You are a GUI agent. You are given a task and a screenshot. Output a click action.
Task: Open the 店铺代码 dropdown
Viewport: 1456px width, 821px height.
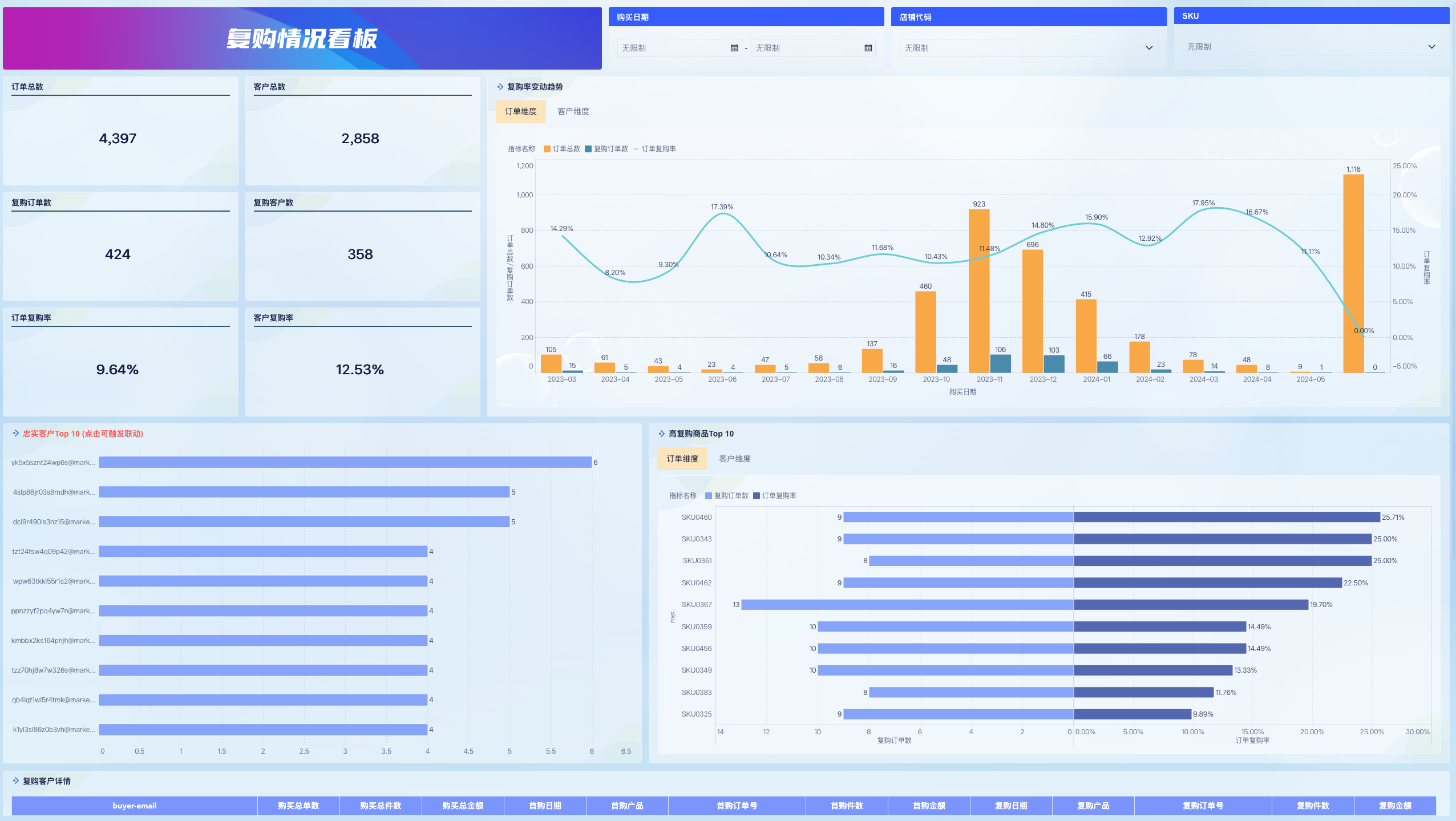(1028, 48)
